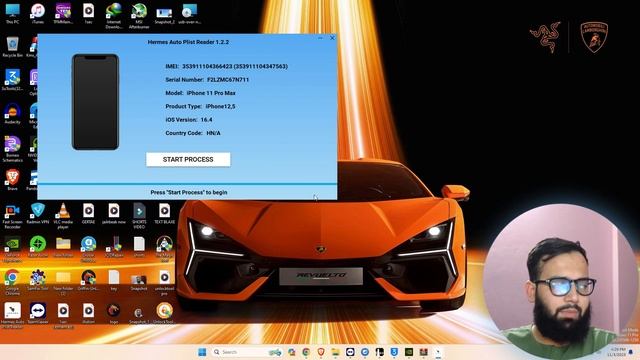
Task: Open the SHORTS VIDEO desktop file
Action: [139, 216]
